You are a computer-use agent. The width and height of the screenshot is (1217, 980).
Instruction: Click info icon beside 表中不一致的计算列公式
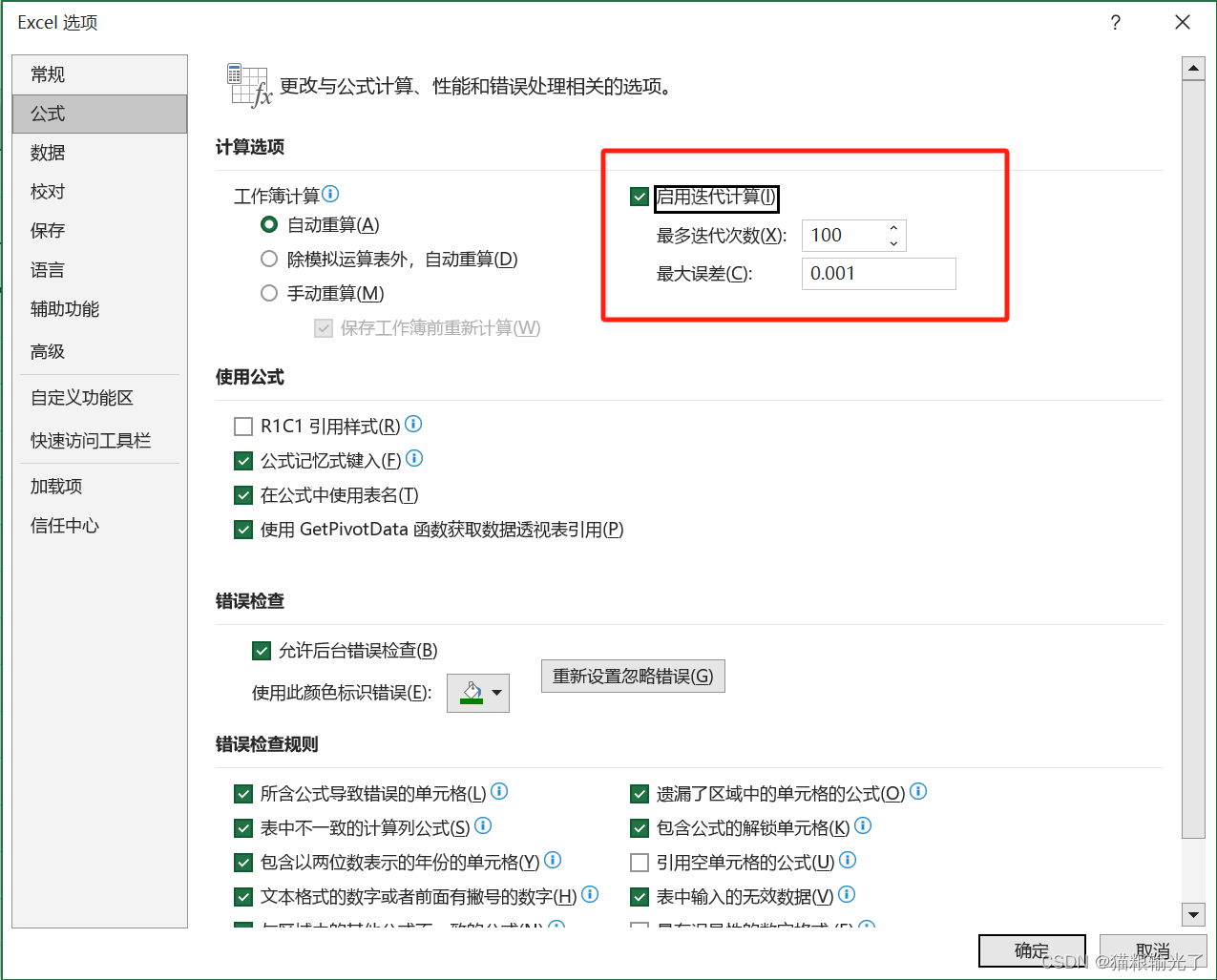click(x=483, y=825)
